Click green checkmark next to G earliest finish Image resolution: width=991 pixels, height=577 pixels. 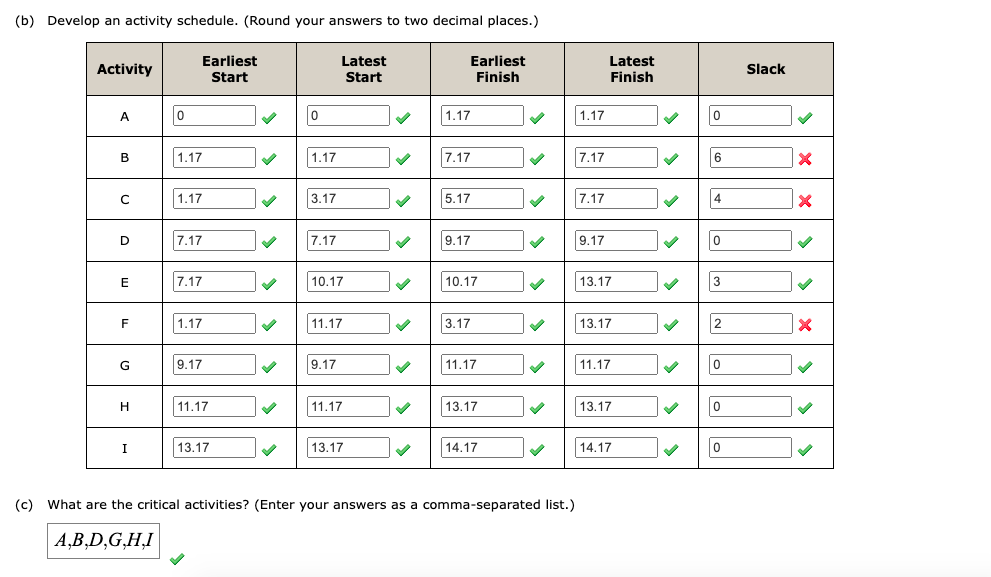[536, 366]
